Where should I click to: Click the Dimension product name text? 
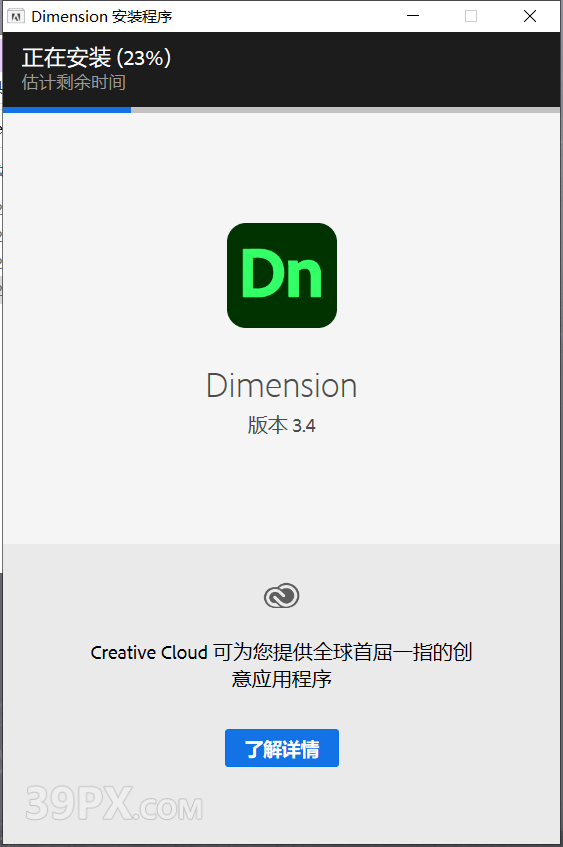[x=282, y=386]
